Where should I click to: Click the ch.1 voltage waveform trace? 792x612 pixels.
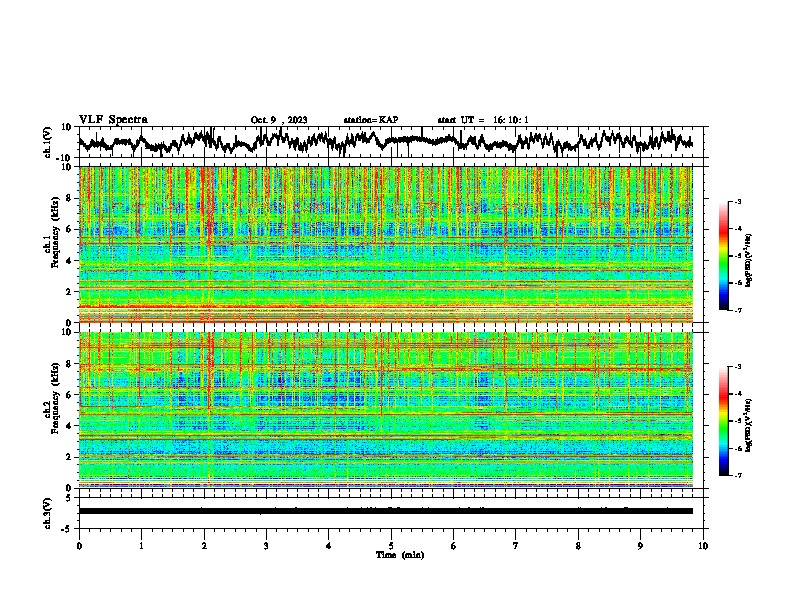click(385, 142)
